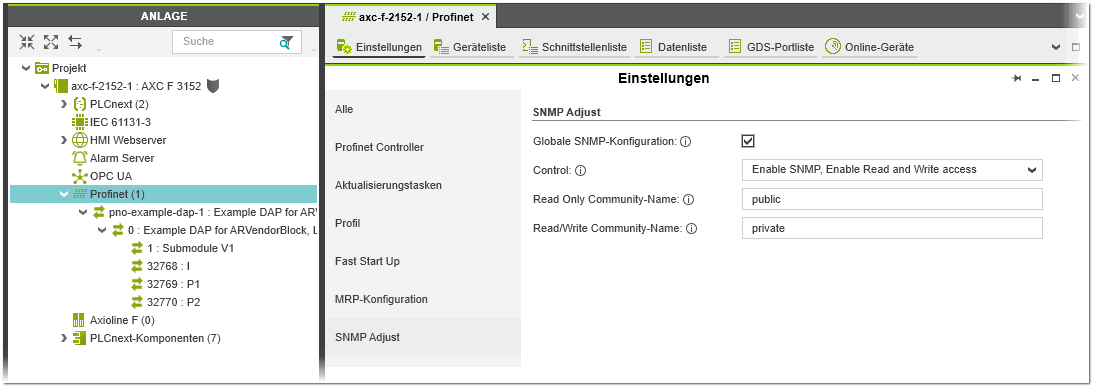Pin the Einstellungen panel
Screen dimensions: 1093x387
(x=1016, y=79)
